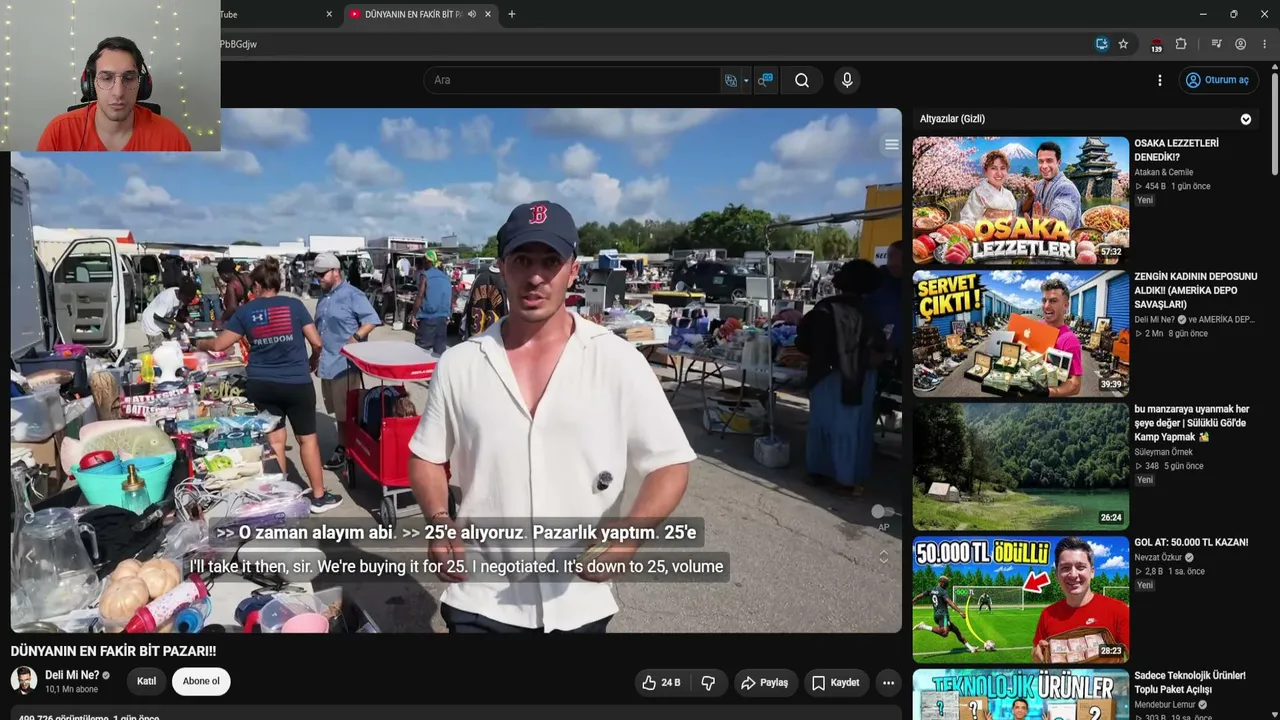Click the title OSAKA LEZZETLERİ DENEDİK!?
The width and height of the screenshot is (1280, 720).
1176,150
